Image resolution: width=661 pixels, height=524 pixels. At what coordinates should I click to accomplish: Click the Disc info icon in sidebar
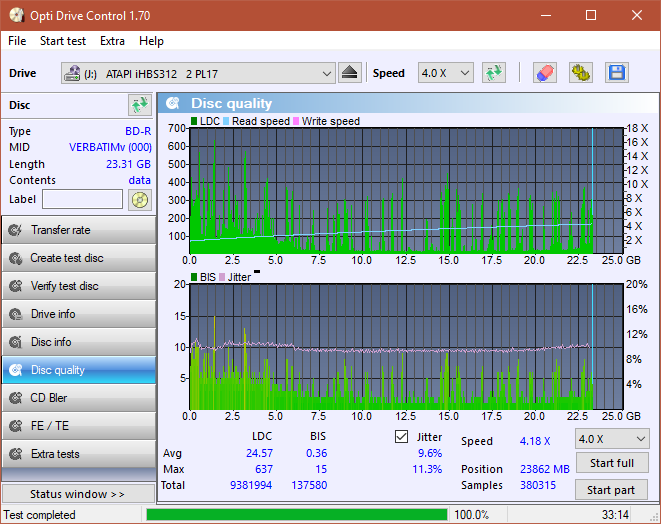[16, 342]
